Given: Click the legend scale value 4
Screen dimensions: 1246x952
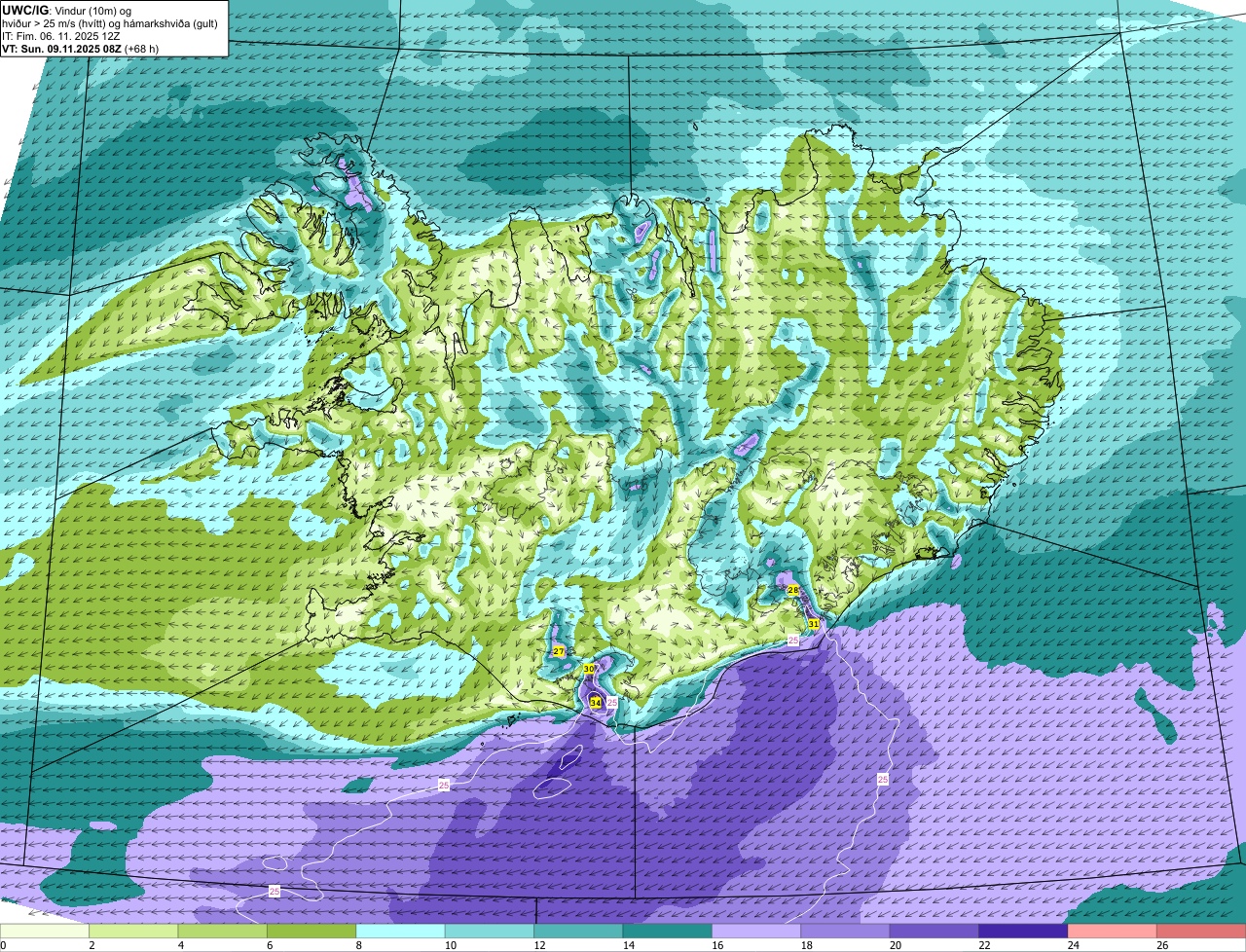Looking at the screenshot, I should pos(180,945).
